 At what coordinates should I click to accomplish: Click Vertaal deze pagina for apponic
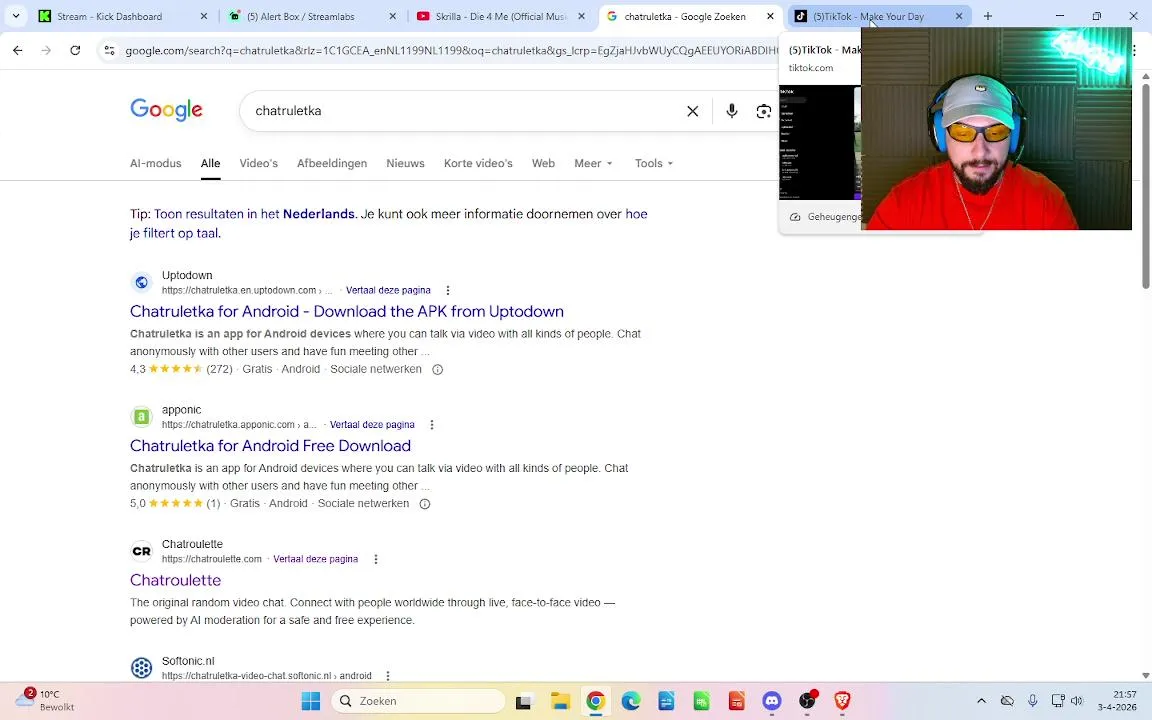pyautogui.click(x=372, y=425)
